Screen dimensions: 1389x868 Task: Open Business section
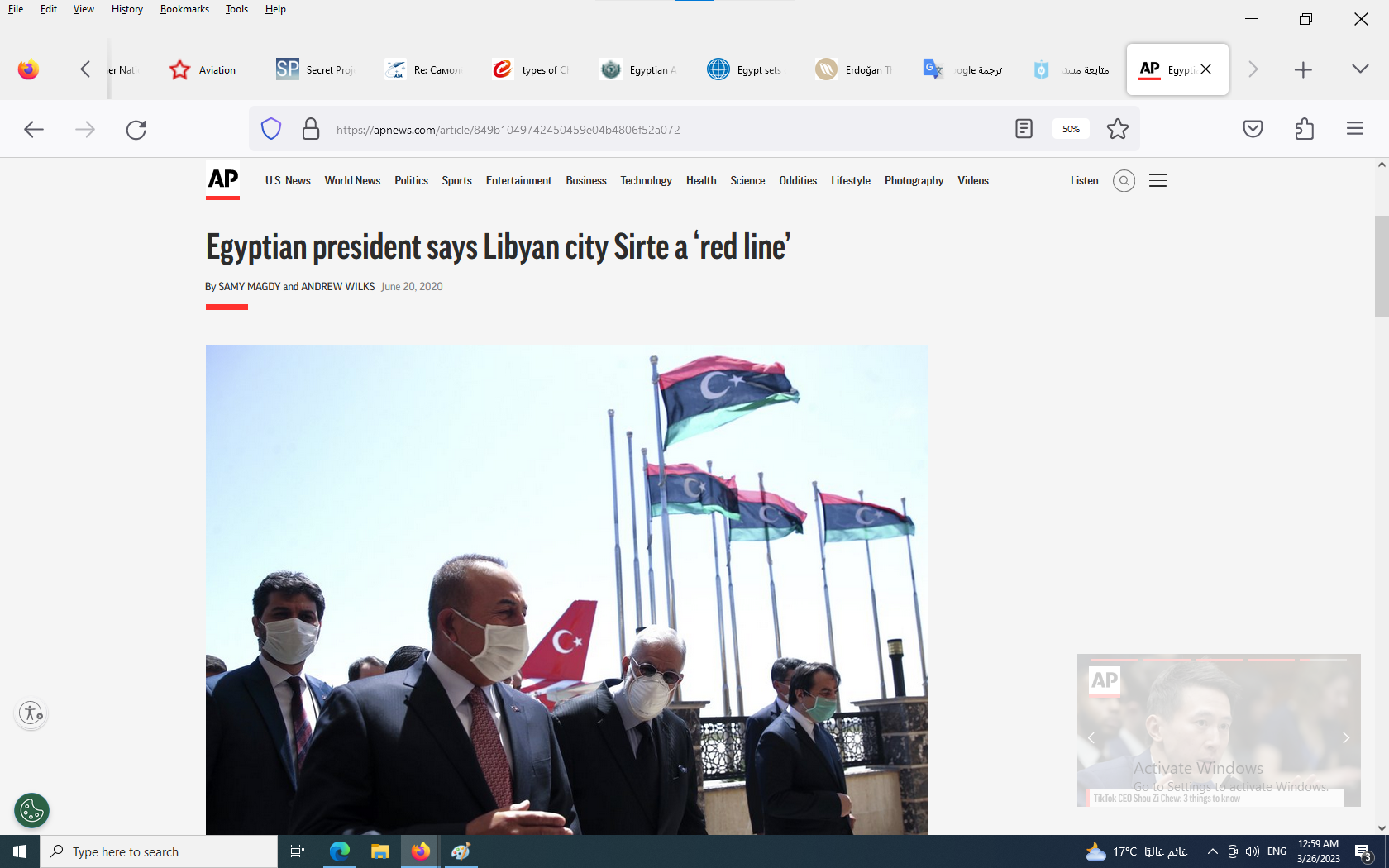point(586,180)
